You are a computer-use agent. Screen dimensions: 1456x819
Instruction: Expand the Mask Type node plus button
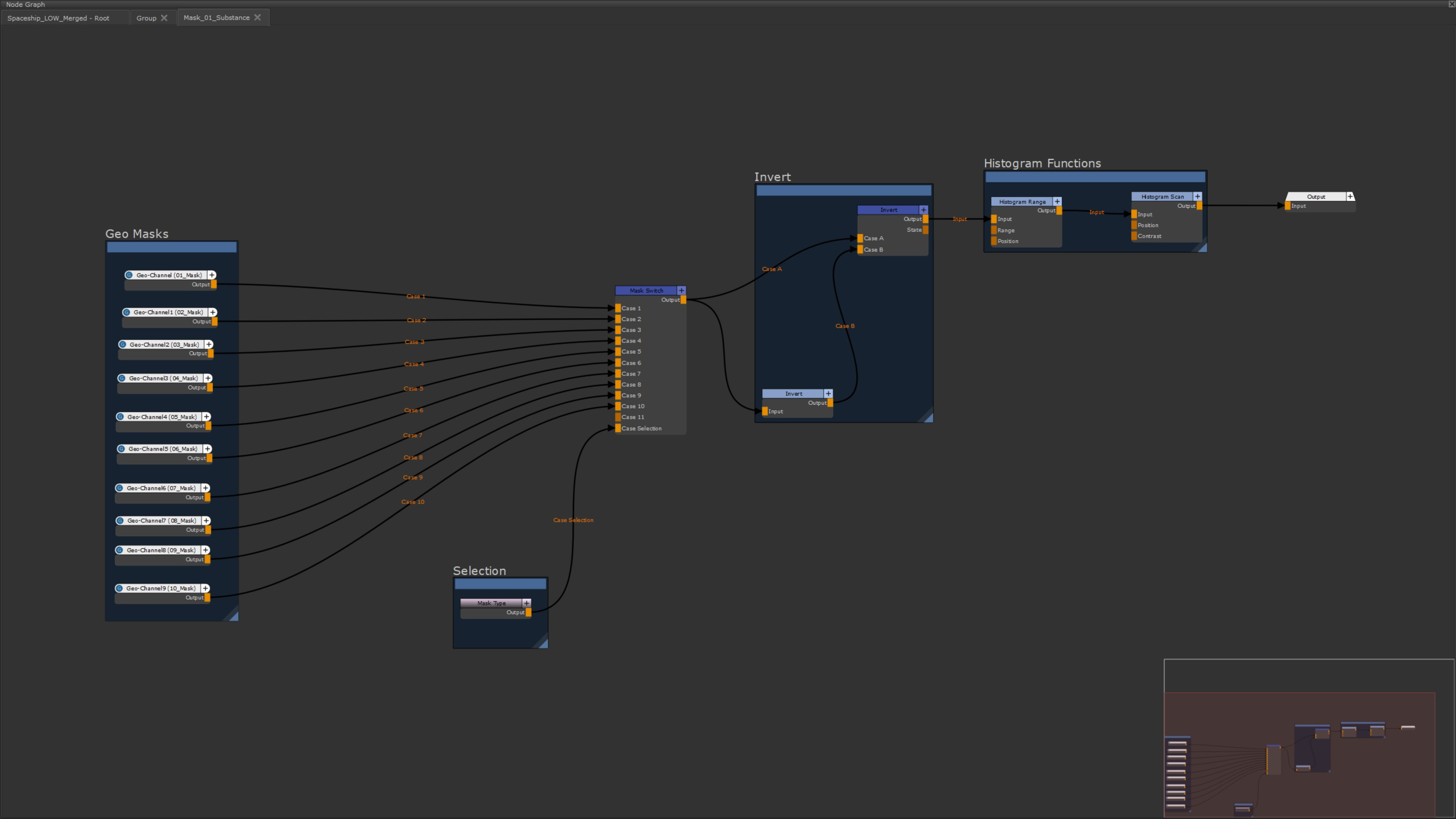527,603
